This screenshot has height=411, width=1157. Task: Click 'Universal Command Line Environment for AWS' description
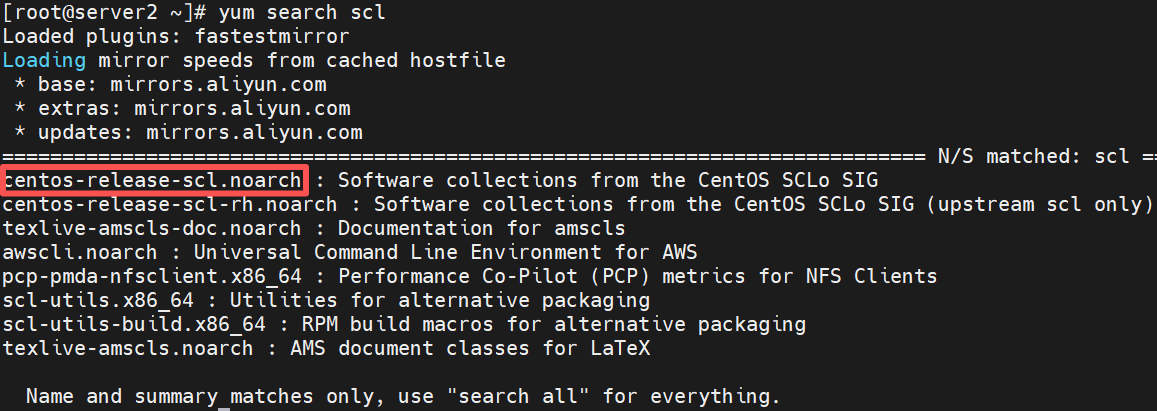[446, 252]
